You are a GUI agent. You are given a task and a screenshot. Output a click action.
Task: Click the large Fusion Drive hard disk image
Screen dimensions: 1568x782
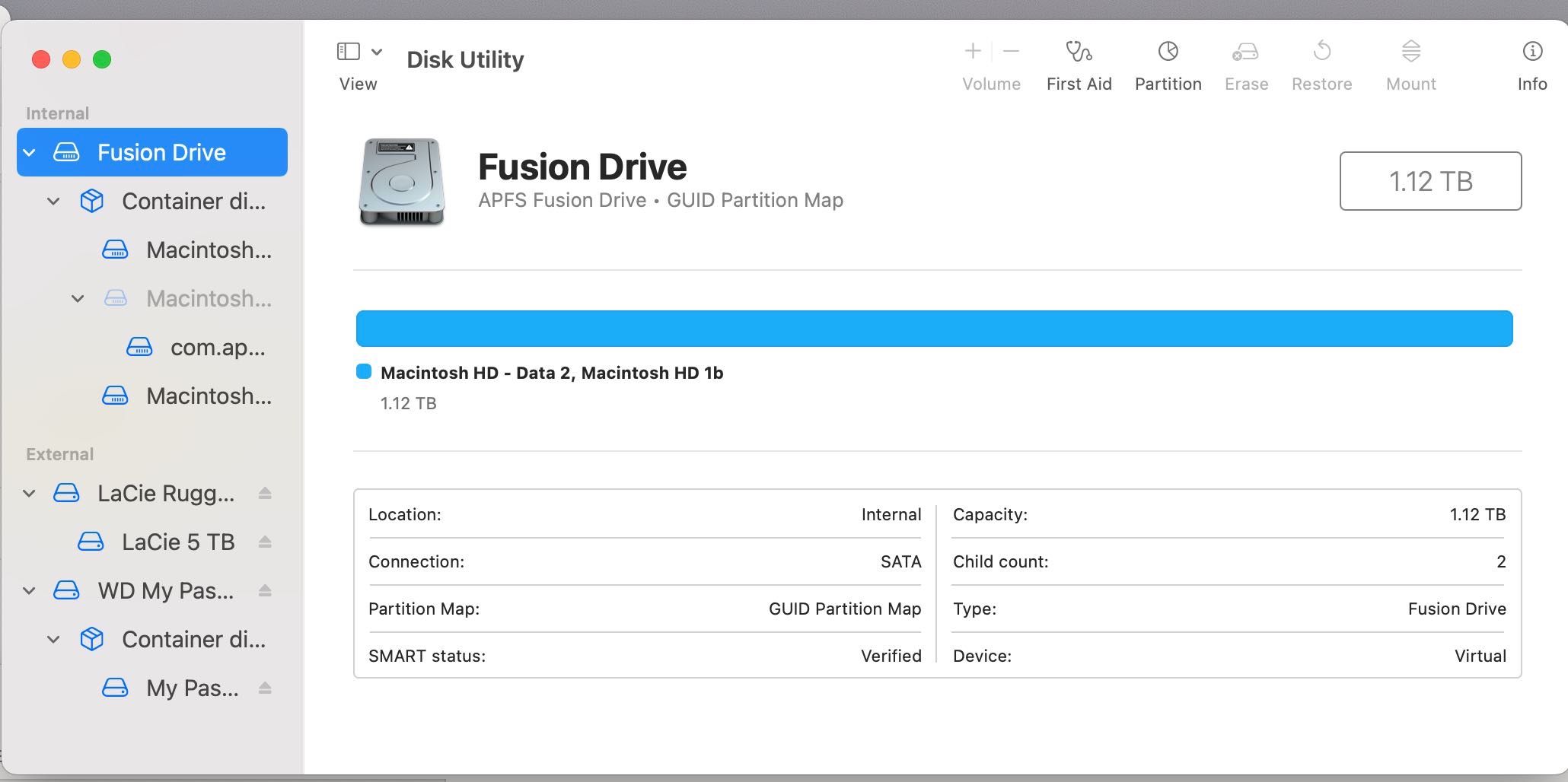(x=402, y=181)
